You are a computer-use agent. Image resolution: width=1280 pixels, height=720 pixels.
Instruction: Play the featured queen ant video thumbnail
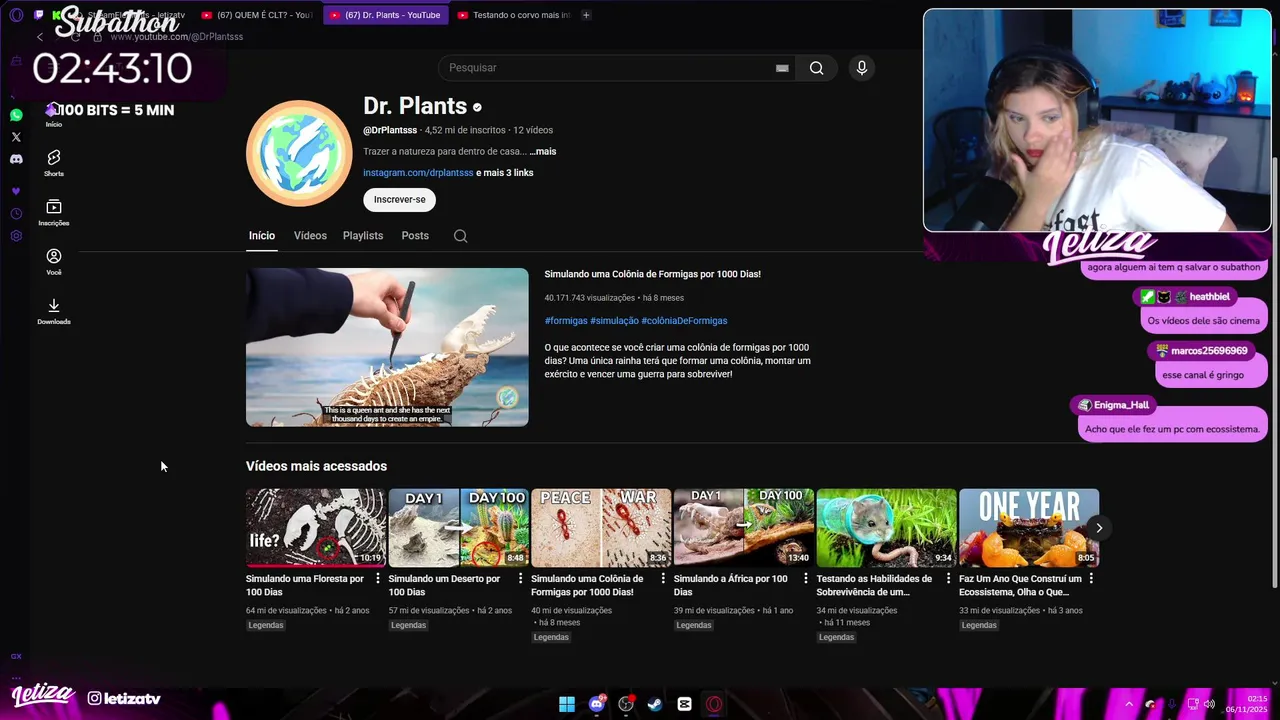tap(387, 347)
